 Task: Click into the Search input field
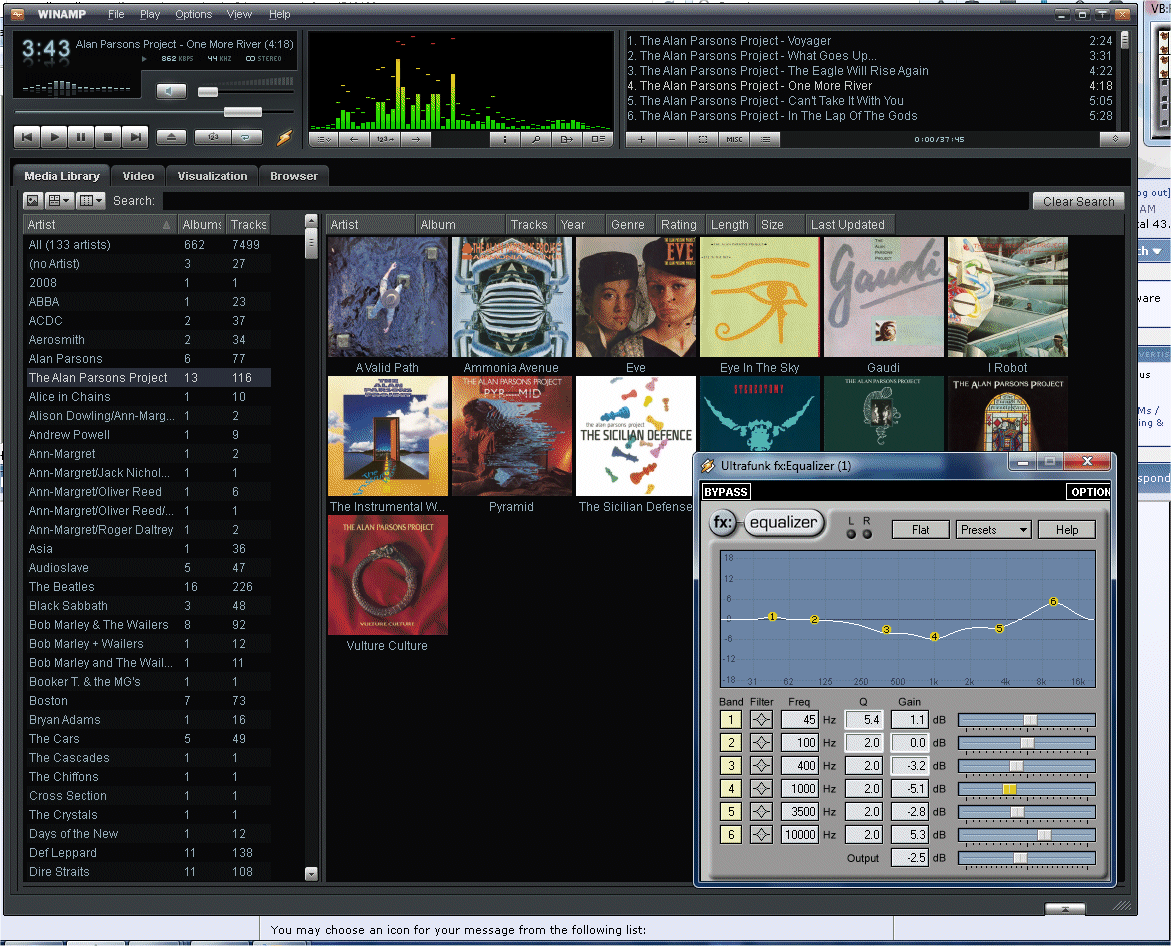coord(595,201)
